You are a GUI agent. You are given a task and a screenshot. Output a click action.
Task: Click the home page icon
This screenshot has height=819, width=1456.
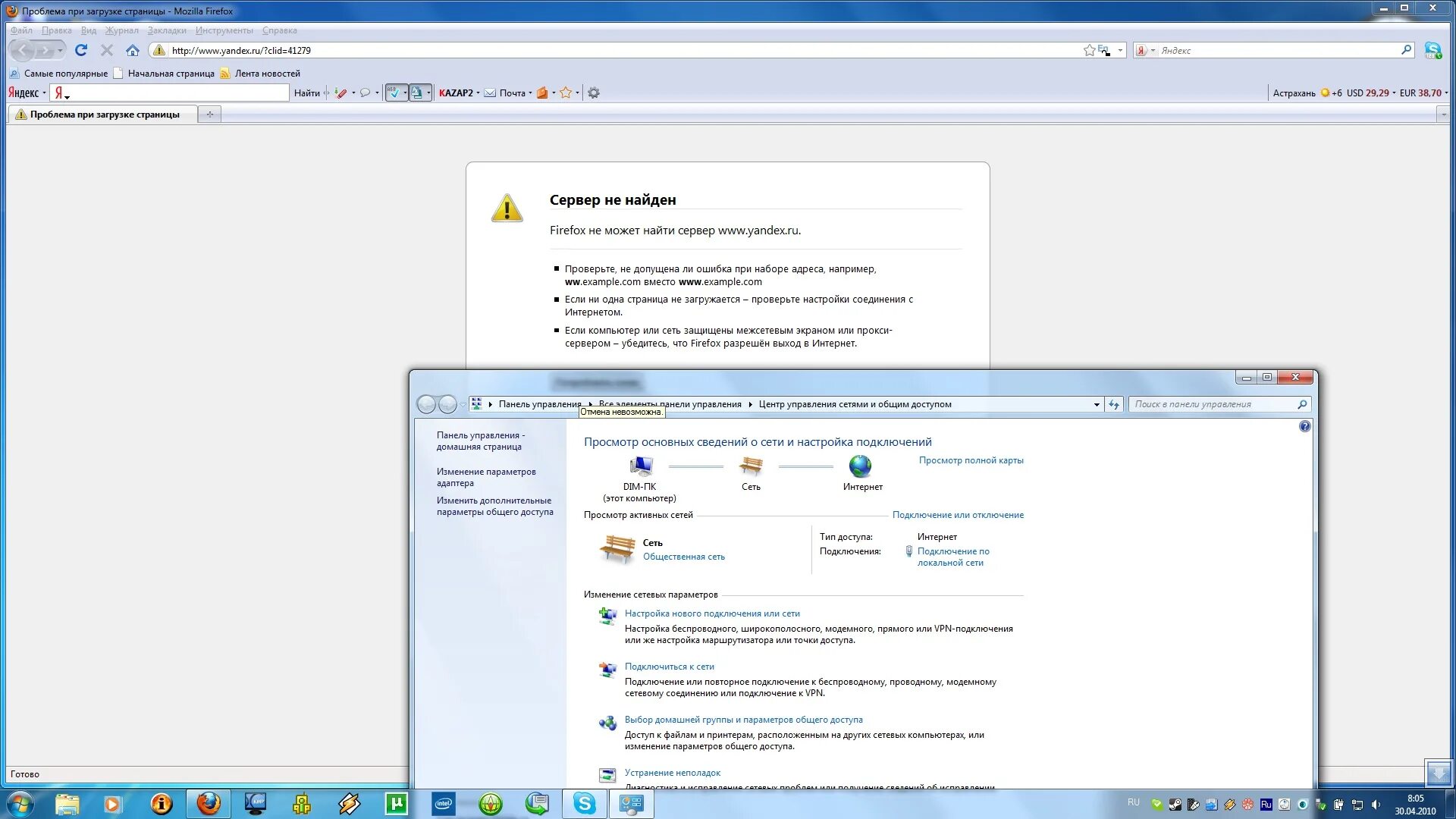coord(133,50)
